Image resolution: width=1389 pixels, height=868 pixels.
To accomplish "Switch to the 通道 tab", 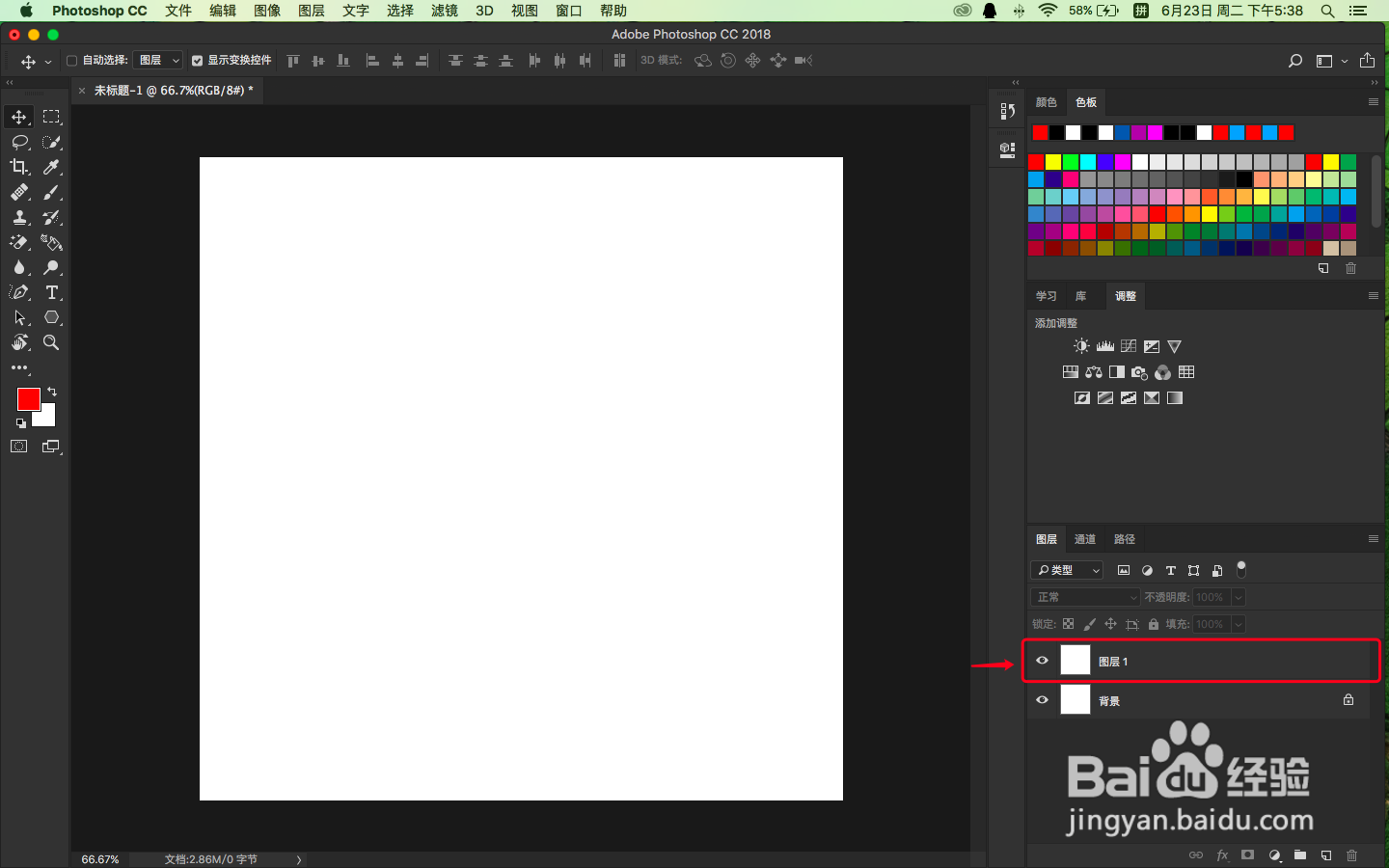I will click(1085, 539).
